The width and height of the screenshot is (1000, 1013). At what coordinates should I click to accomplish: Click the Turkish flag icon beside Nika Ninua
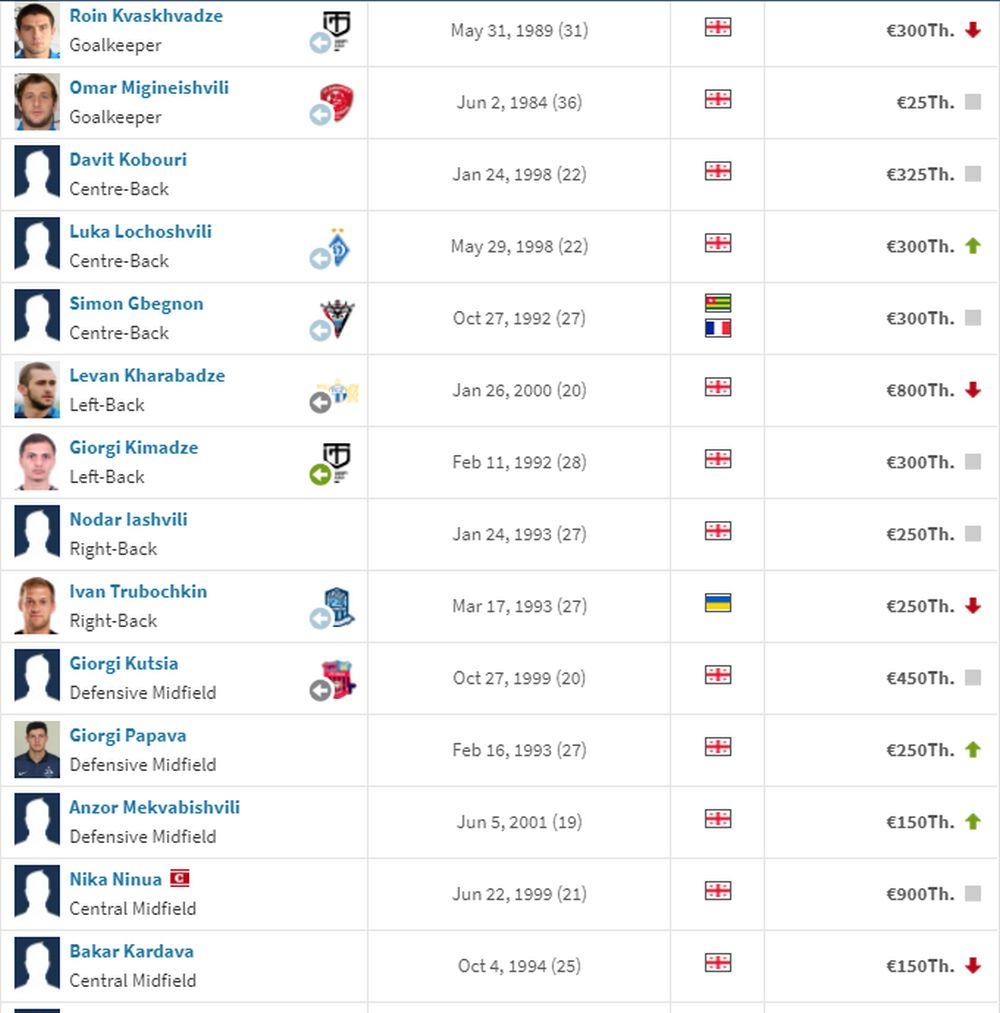coord(179,878)
